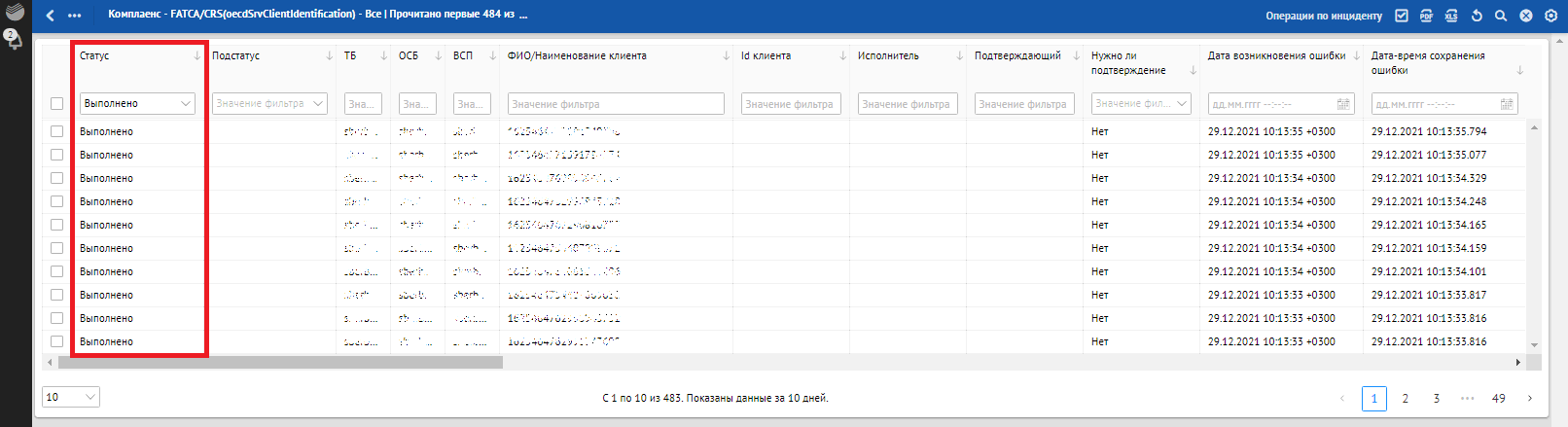Open the three-dots menu in header
The height and width of the screenshot is (427, 1568).
pyautogui.click(x=75, y=16)
